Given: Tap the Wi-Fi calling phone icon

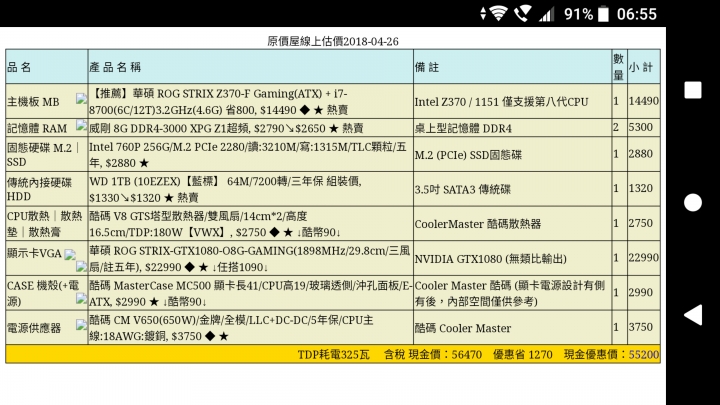Looking at the screenshot, I should pyautogui.click(x=523, y=14).
